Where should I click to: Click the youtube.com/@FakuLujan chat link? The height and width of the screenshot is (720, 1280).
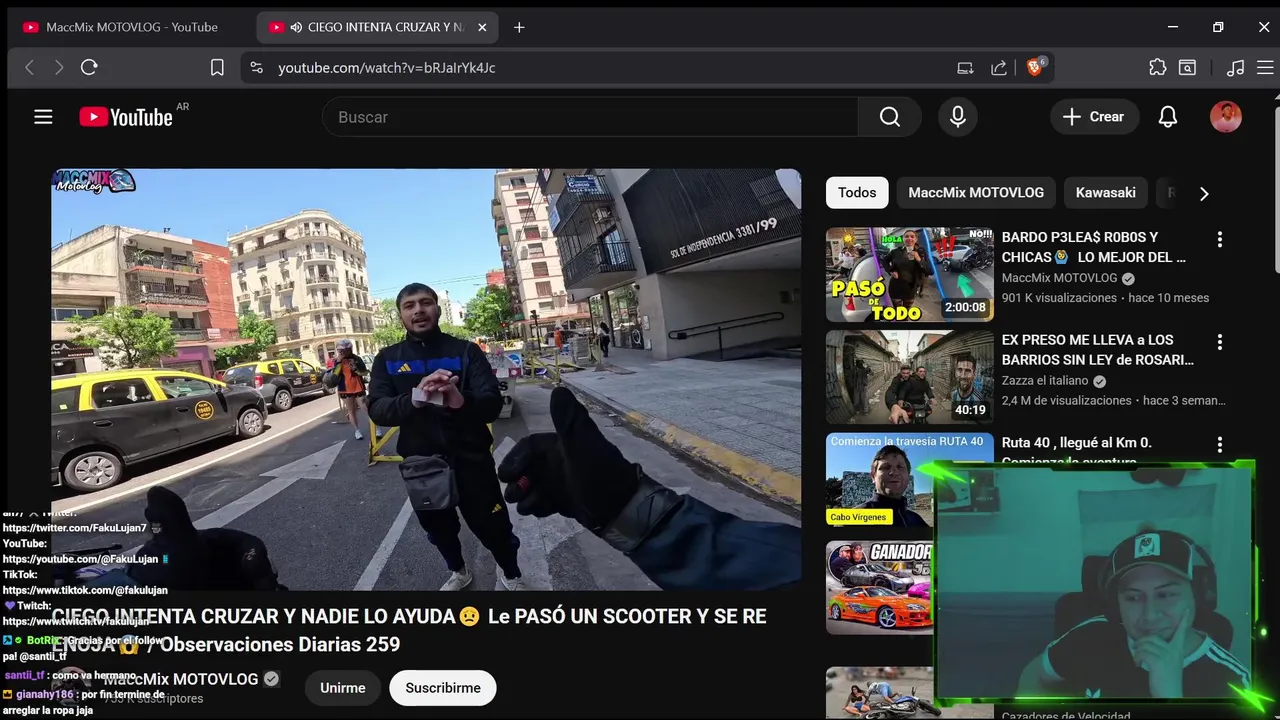click(x=80, y=559)
